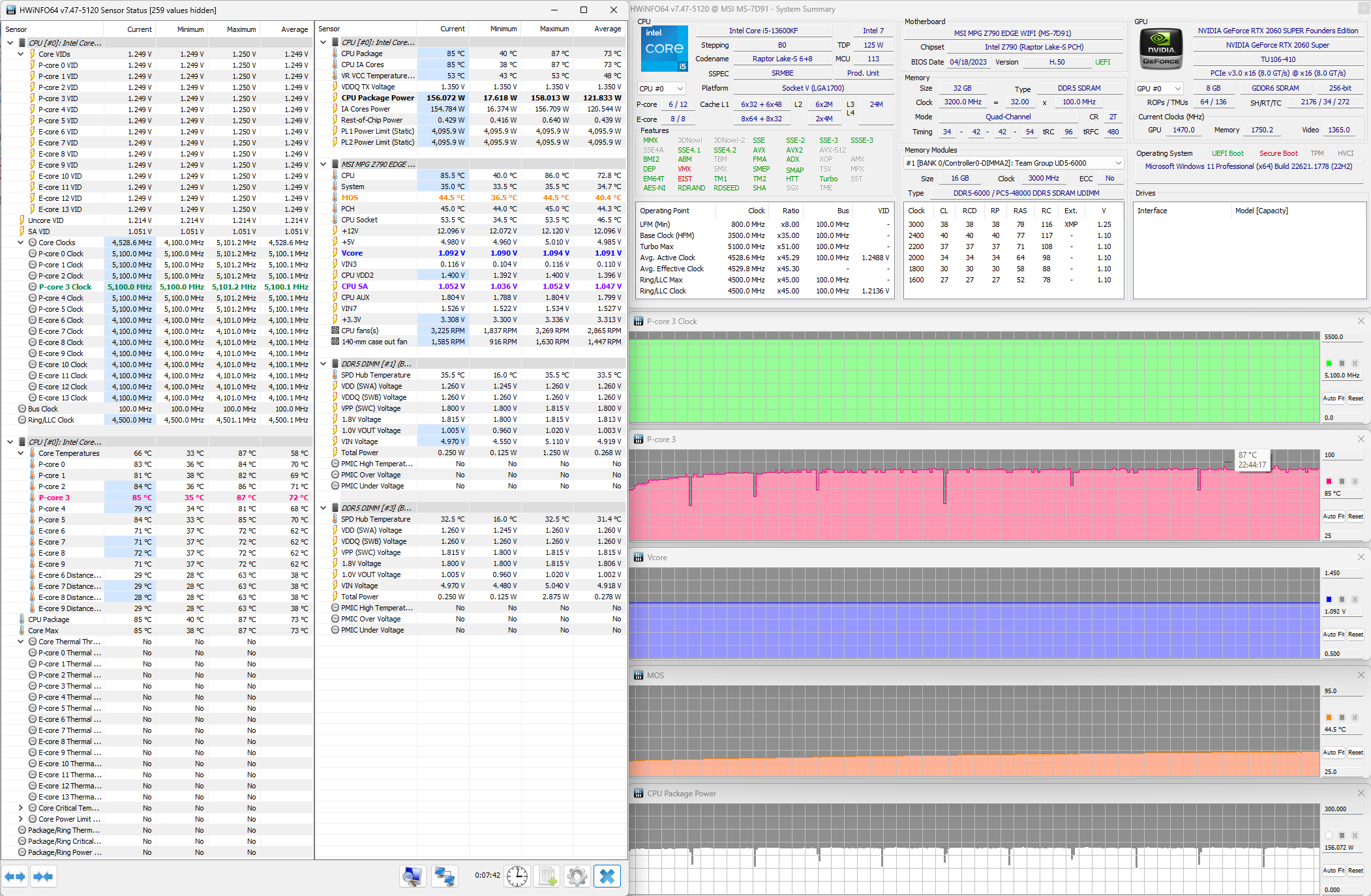1371x896 pixels.
Task: Click pink color swatch of P-core 3 graph
Action: [1329, 481]
